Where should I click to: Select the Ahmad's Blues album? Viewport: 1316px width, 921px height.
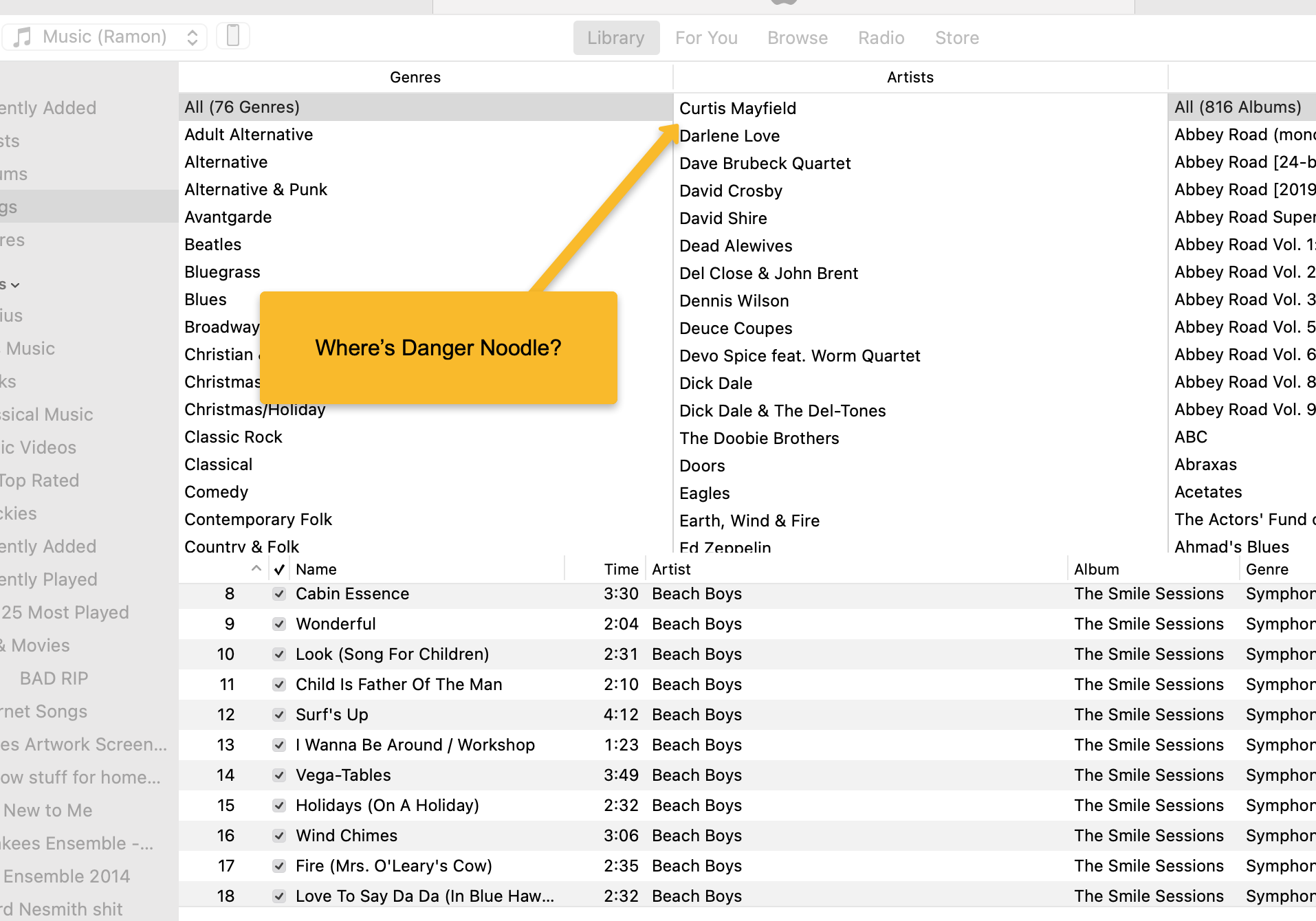(x=1242, y=546)
